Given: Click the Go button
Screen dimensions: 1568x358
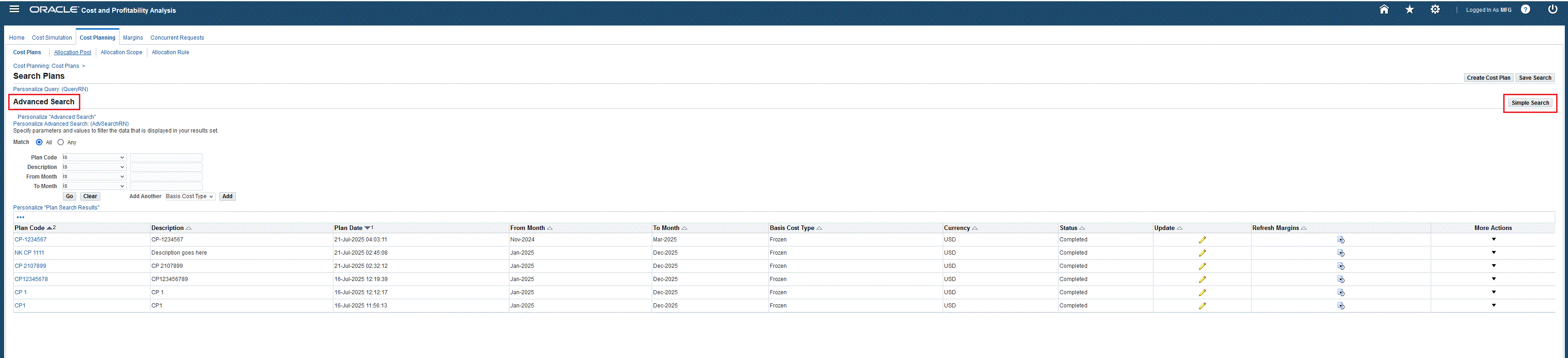Looking at the screenshot, I should pyautogui.click(x=69, y=196).
